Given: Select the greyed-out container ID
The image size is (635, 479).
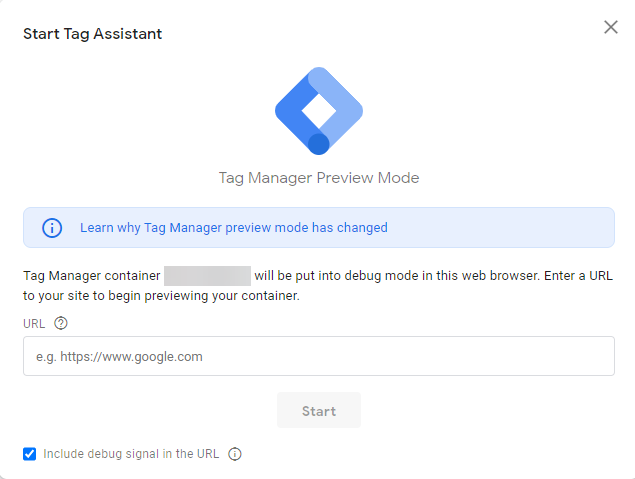Looking at the screenshot, I should tap(207, 276).
